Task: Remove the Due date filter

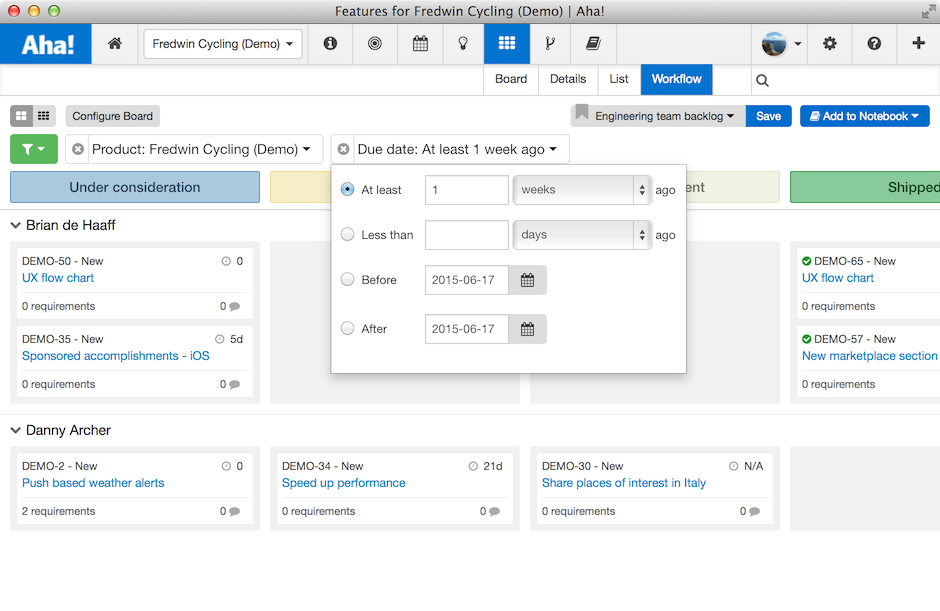Action: tap(344, 149)
